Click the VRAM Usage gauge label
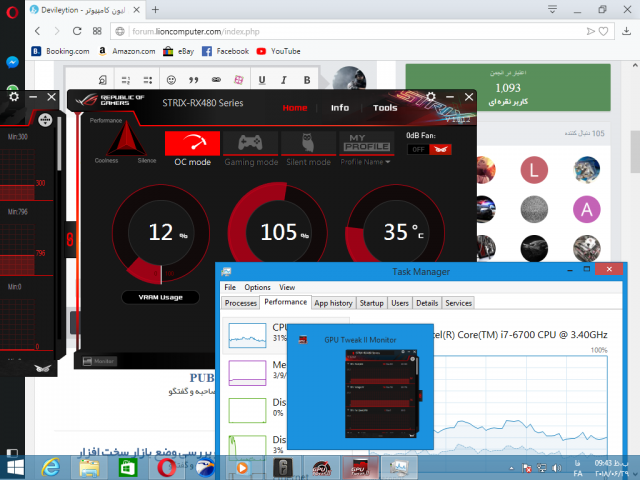The width and height of the screenshot is (640, 480). click(160, 297)
